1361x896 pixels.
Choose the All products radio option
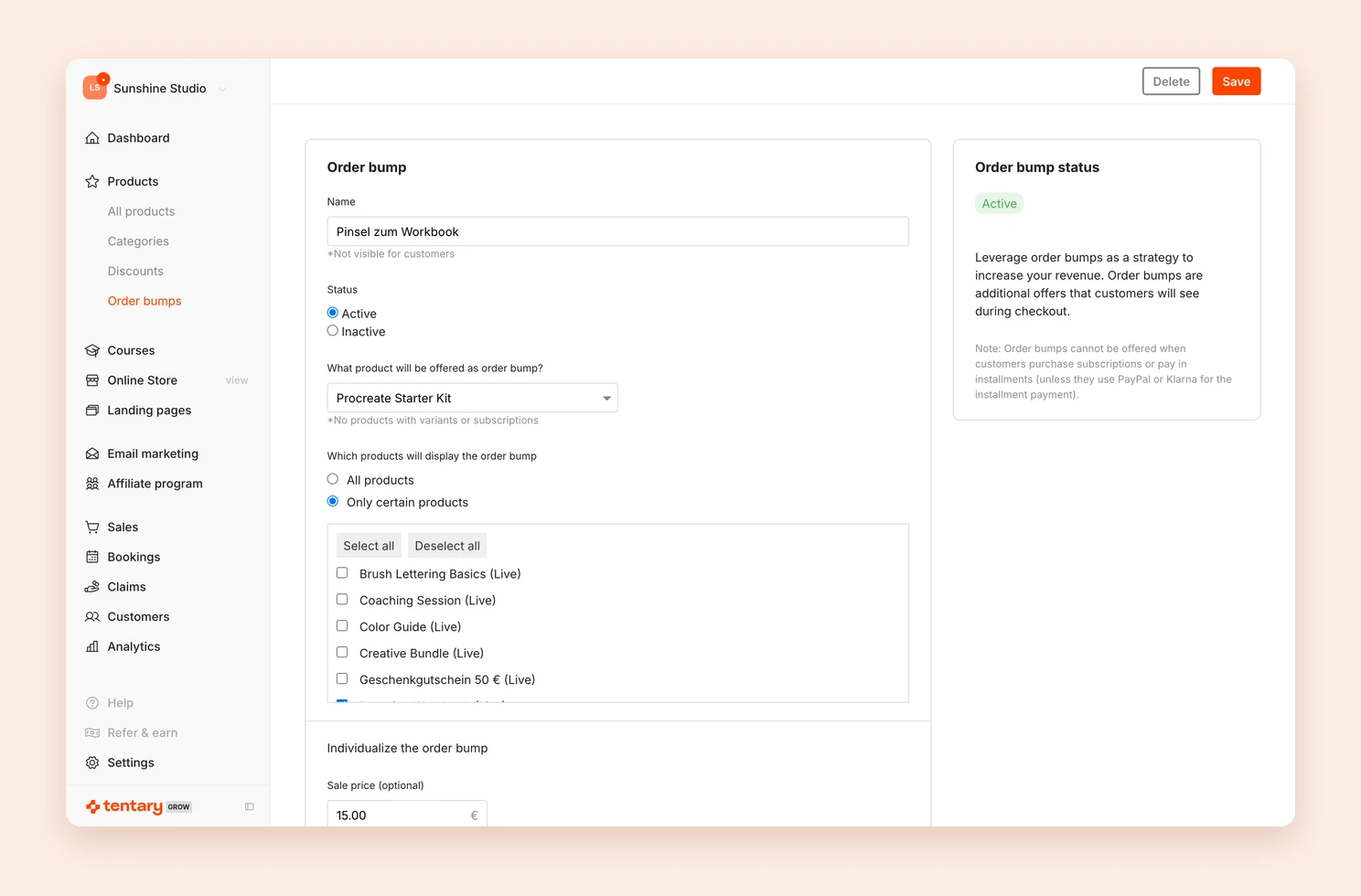coord(333,479)
